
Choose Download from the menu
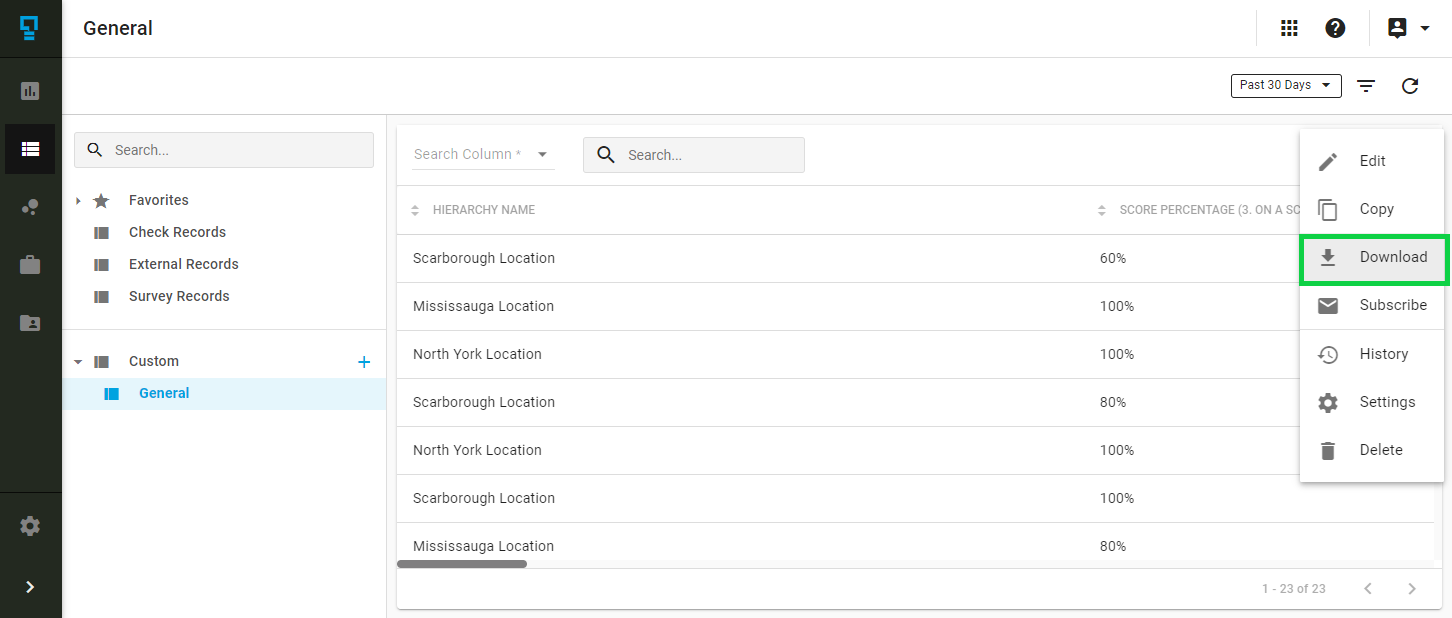coord(1372,257)
